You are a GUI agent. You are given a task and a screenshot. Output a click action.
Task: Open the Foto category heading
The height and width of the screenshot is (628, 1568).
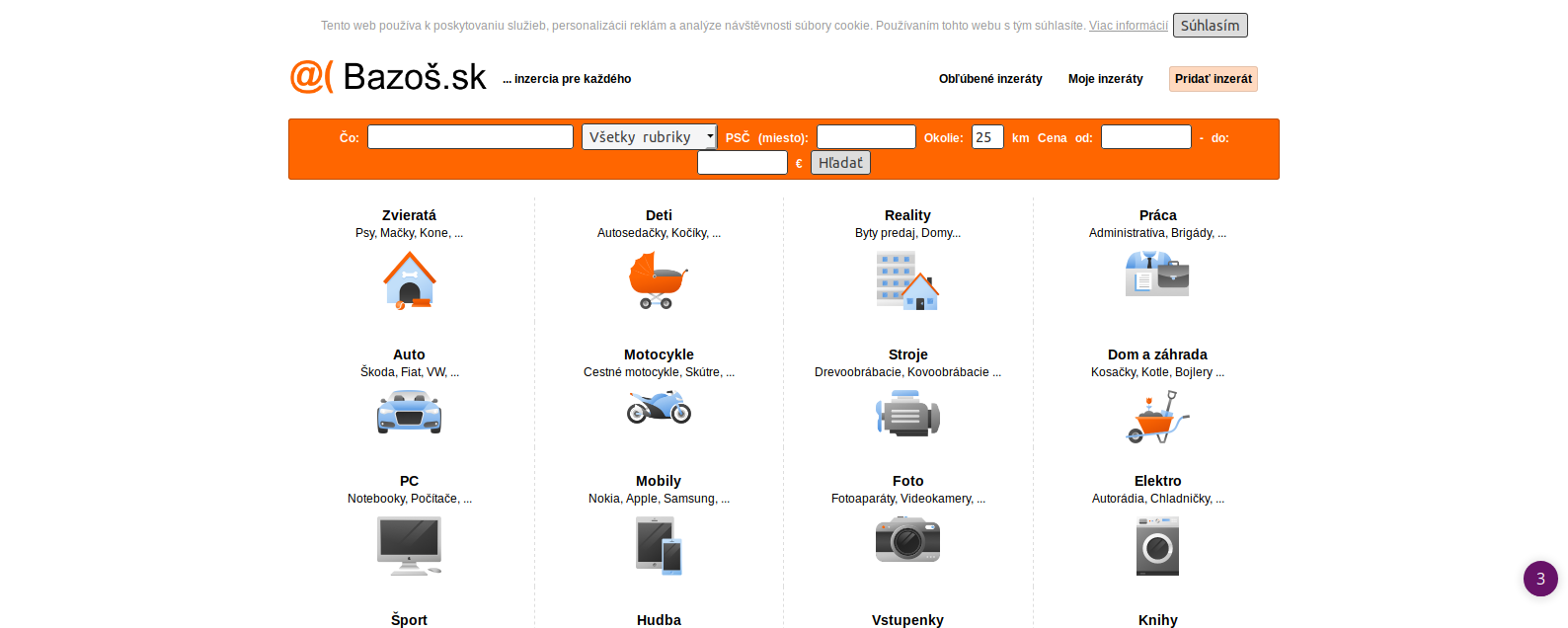click(907, 481)
